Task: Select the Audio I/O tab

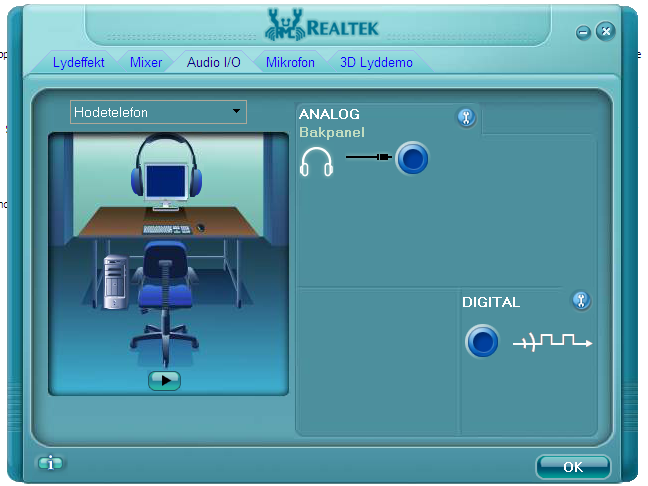Action: [x=213, y=62]
